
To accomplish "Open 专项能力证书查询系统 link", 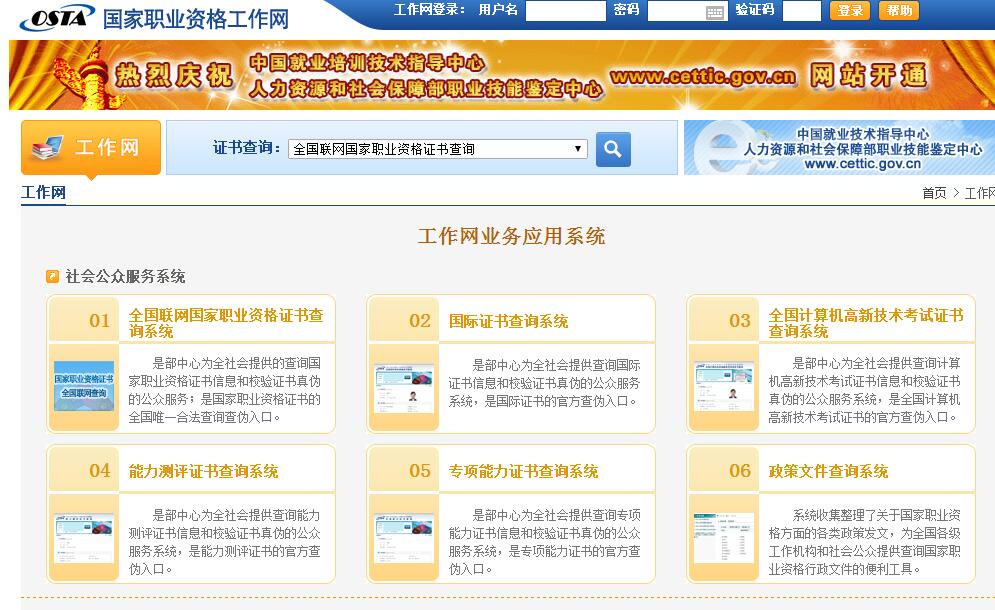I will click(523, 471).
